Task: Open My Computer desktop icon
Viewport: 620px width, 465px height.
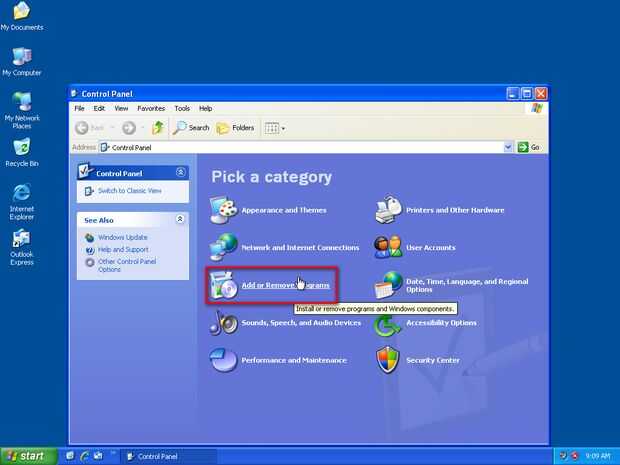Action: (x=22, y=61)
